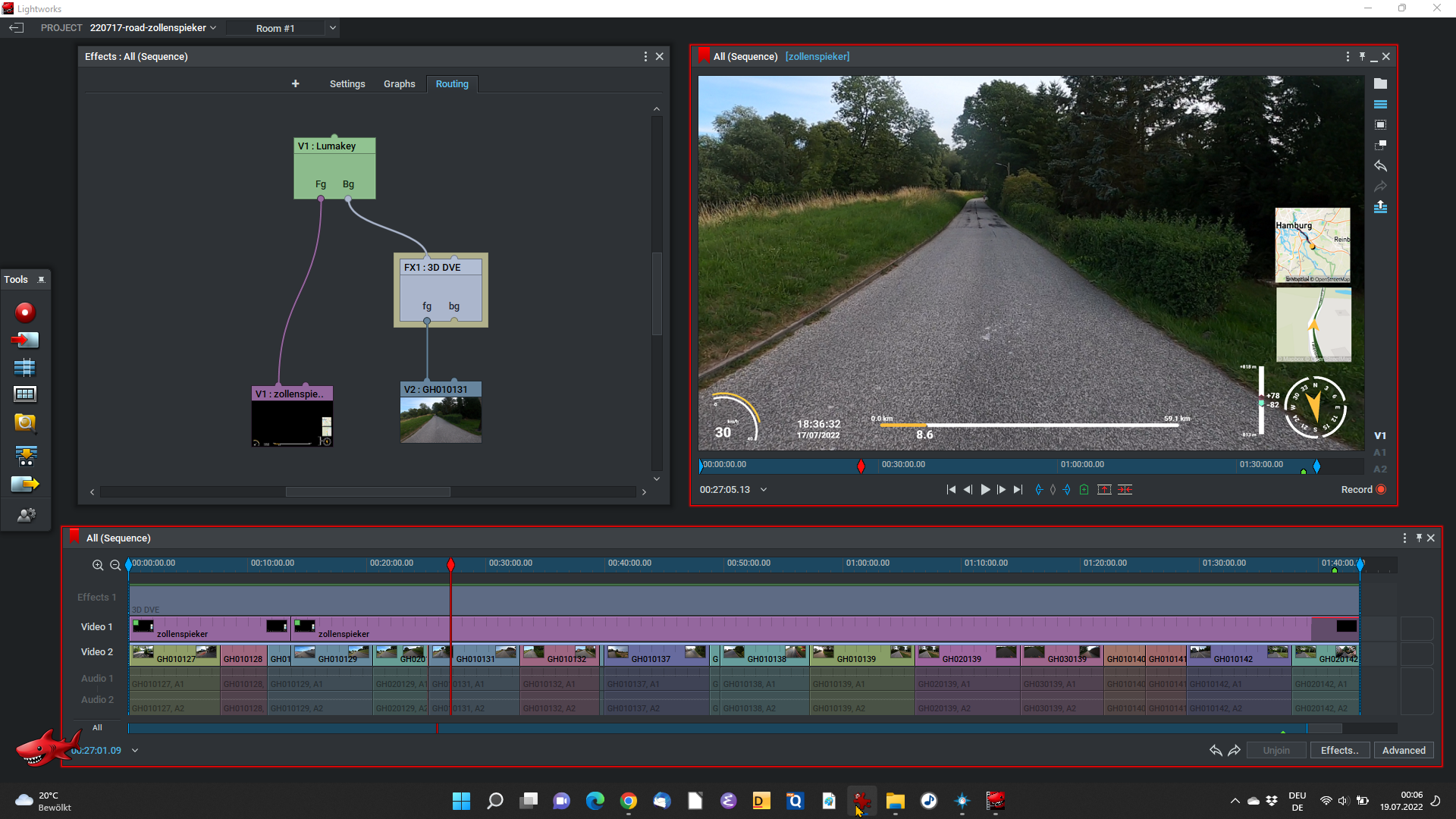This screenshot has height=819, width=1456.
Task: Open the Room #1 dropdown
Action: (332, 28)
